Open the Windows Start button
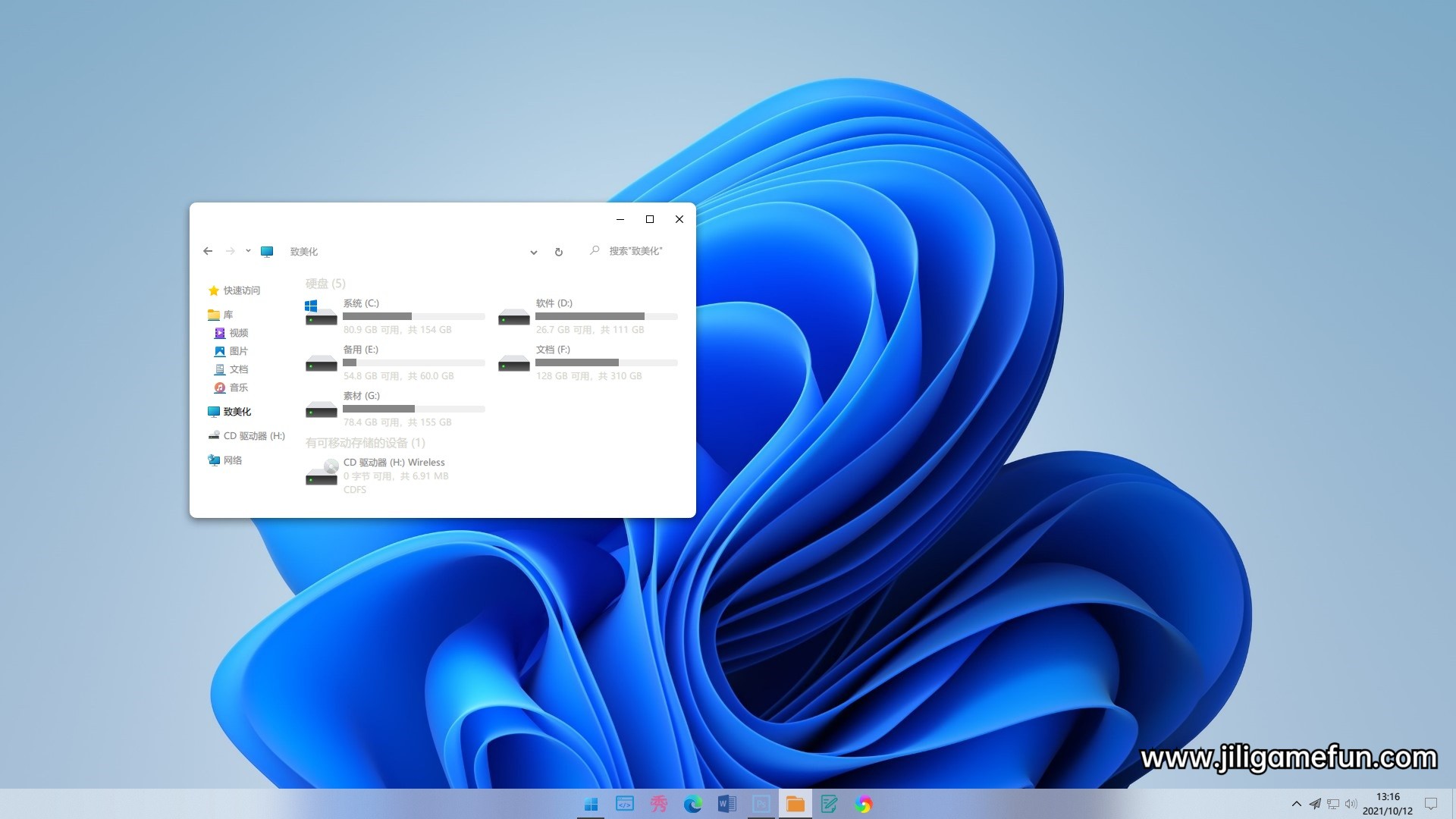The width and height of the screenshot is (1456, 819). (x=591, y=804)
